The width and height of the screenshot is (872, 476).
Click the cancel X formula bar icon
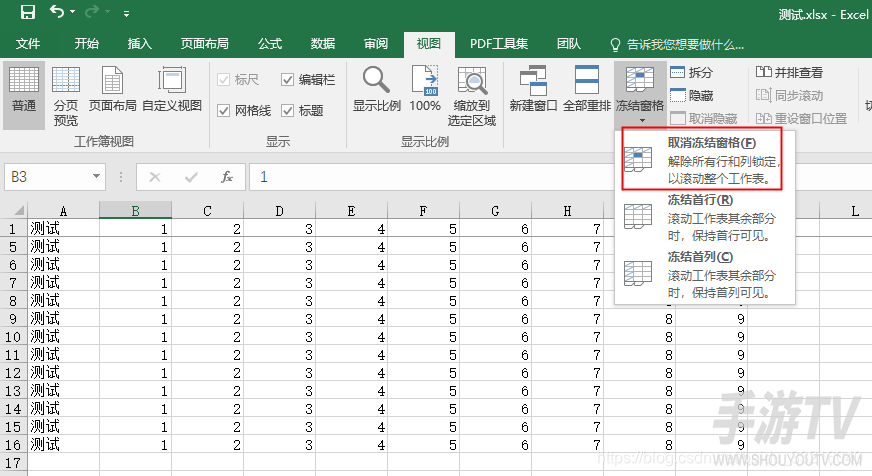(155, 177)
